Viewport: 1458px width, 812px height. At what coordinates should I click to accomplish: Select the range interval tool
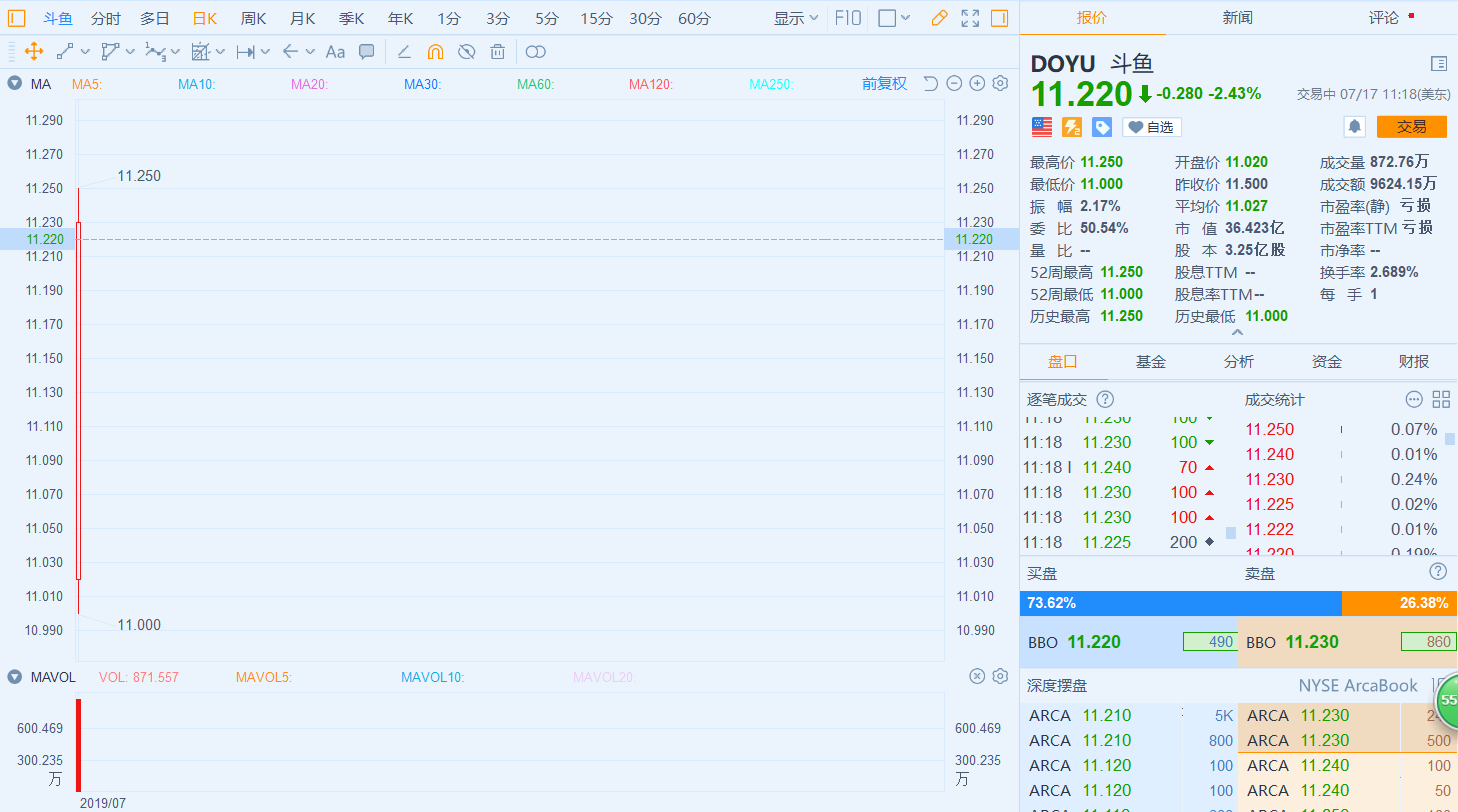(245, 52)
